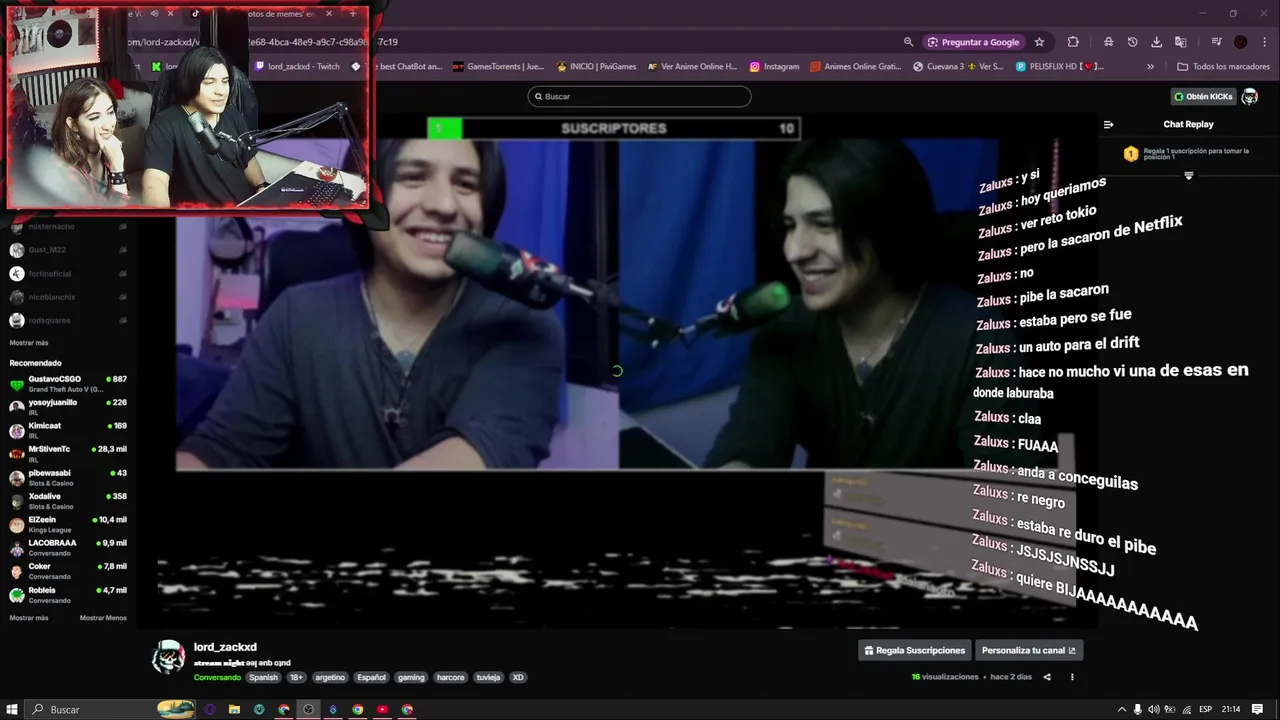Select the harcore tag
Screen dimensions: 1280x720
[450, 677]
